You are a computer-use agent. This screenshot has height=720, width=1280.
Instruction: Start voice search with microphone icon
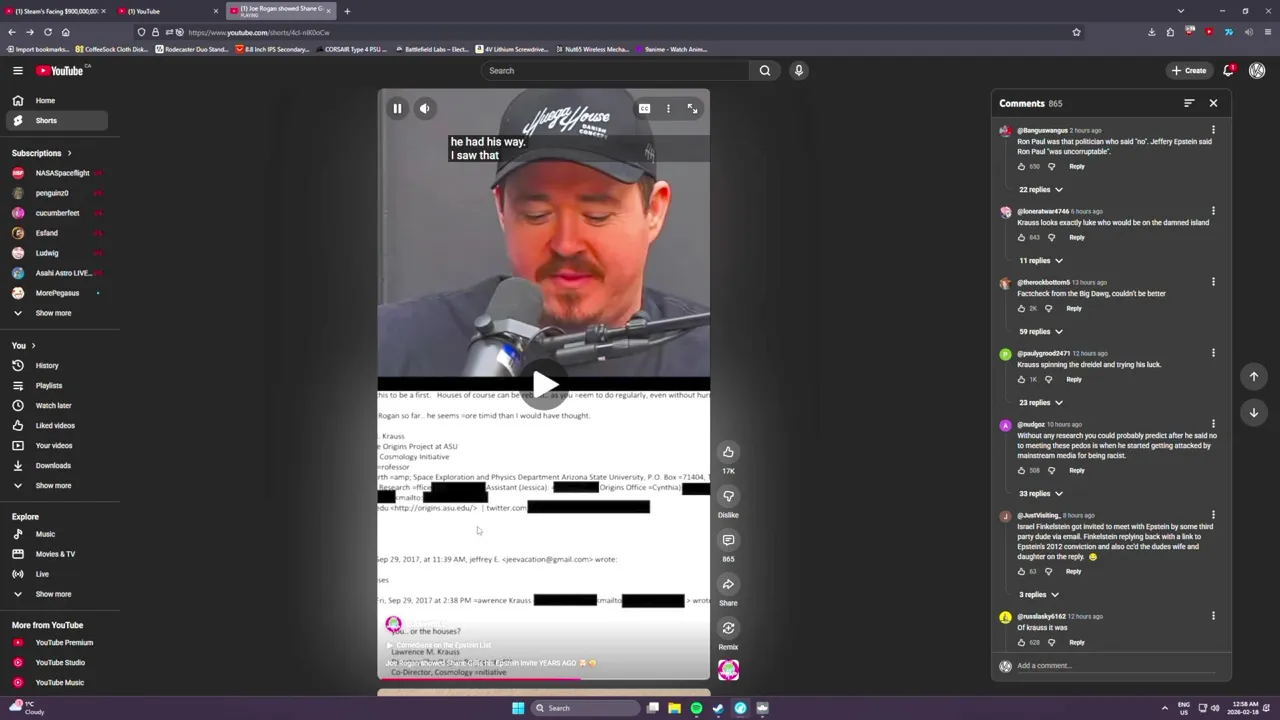pyautogui.click(x=798, y=70)
